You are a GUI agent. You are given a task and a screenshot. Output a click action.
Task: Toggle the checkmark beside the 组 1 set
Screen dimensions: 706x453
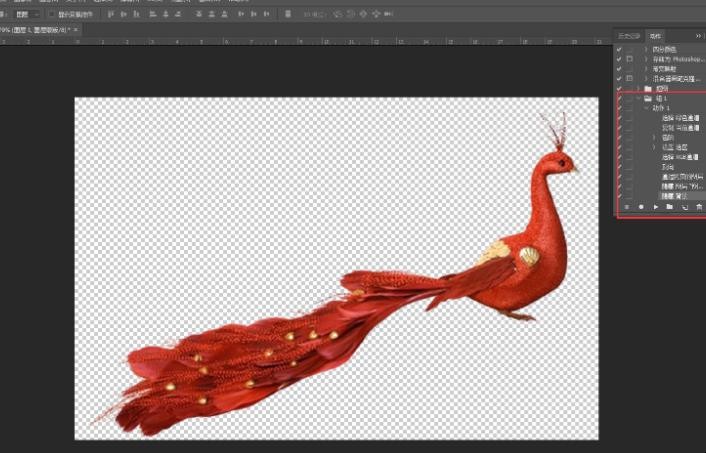619,100
